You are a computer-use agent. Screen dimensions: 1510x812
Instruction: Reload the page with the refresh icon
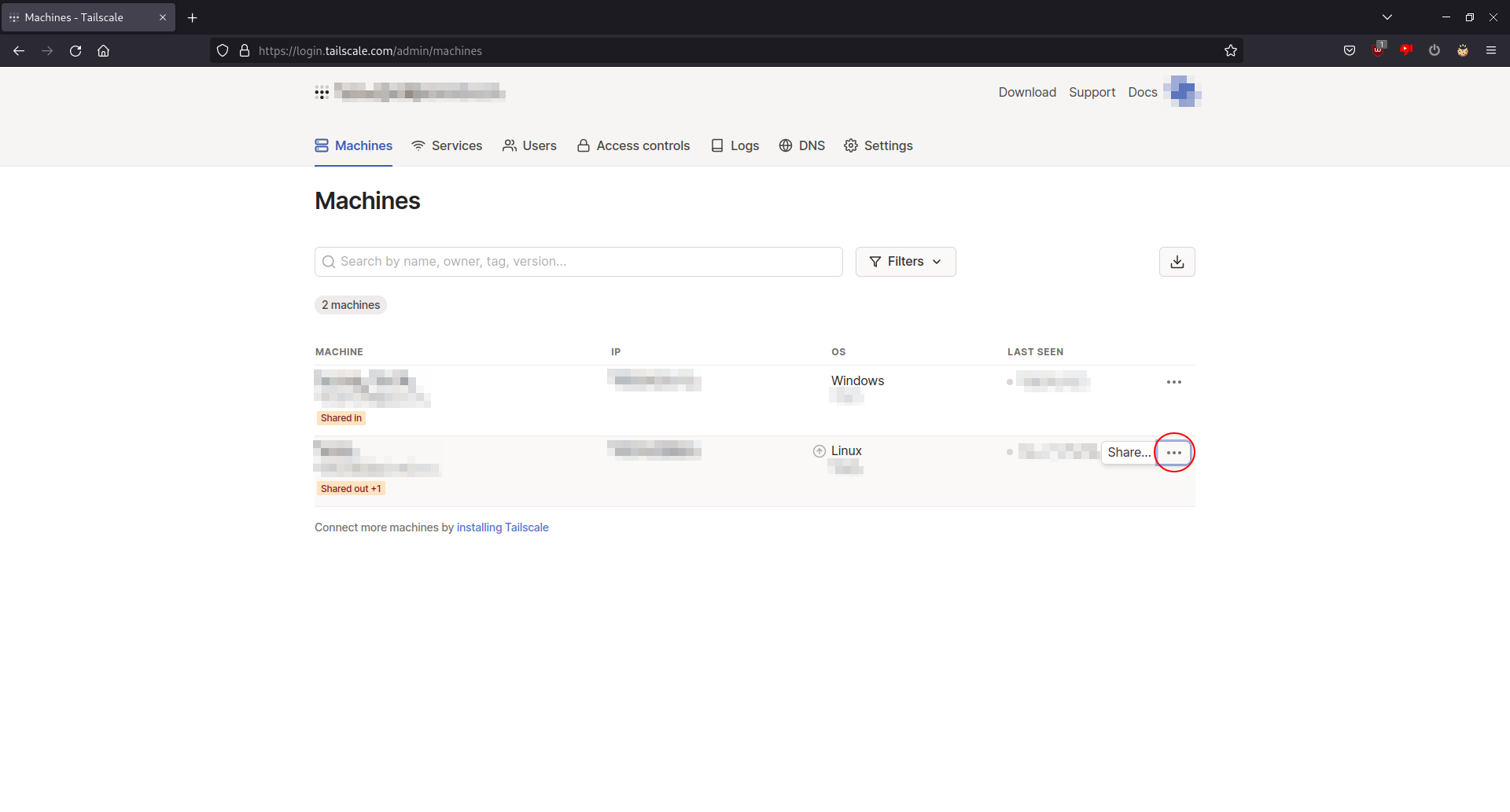click(75, 51)
